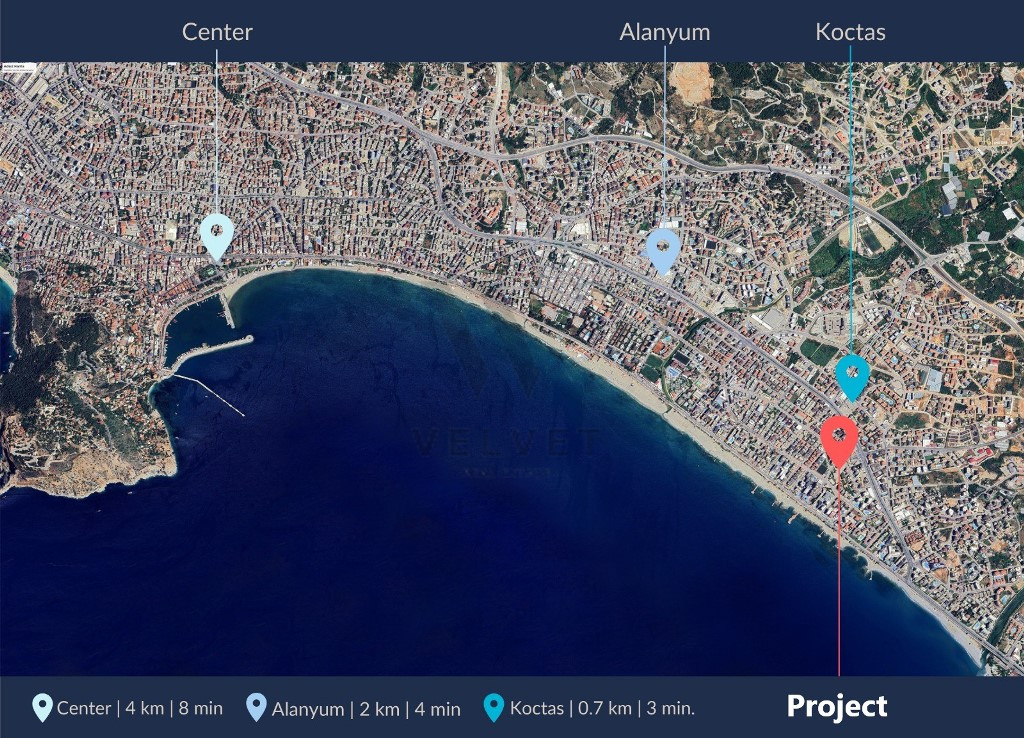
Task: Select the Alanyum label in the top bar
Action: pos(664,32)
